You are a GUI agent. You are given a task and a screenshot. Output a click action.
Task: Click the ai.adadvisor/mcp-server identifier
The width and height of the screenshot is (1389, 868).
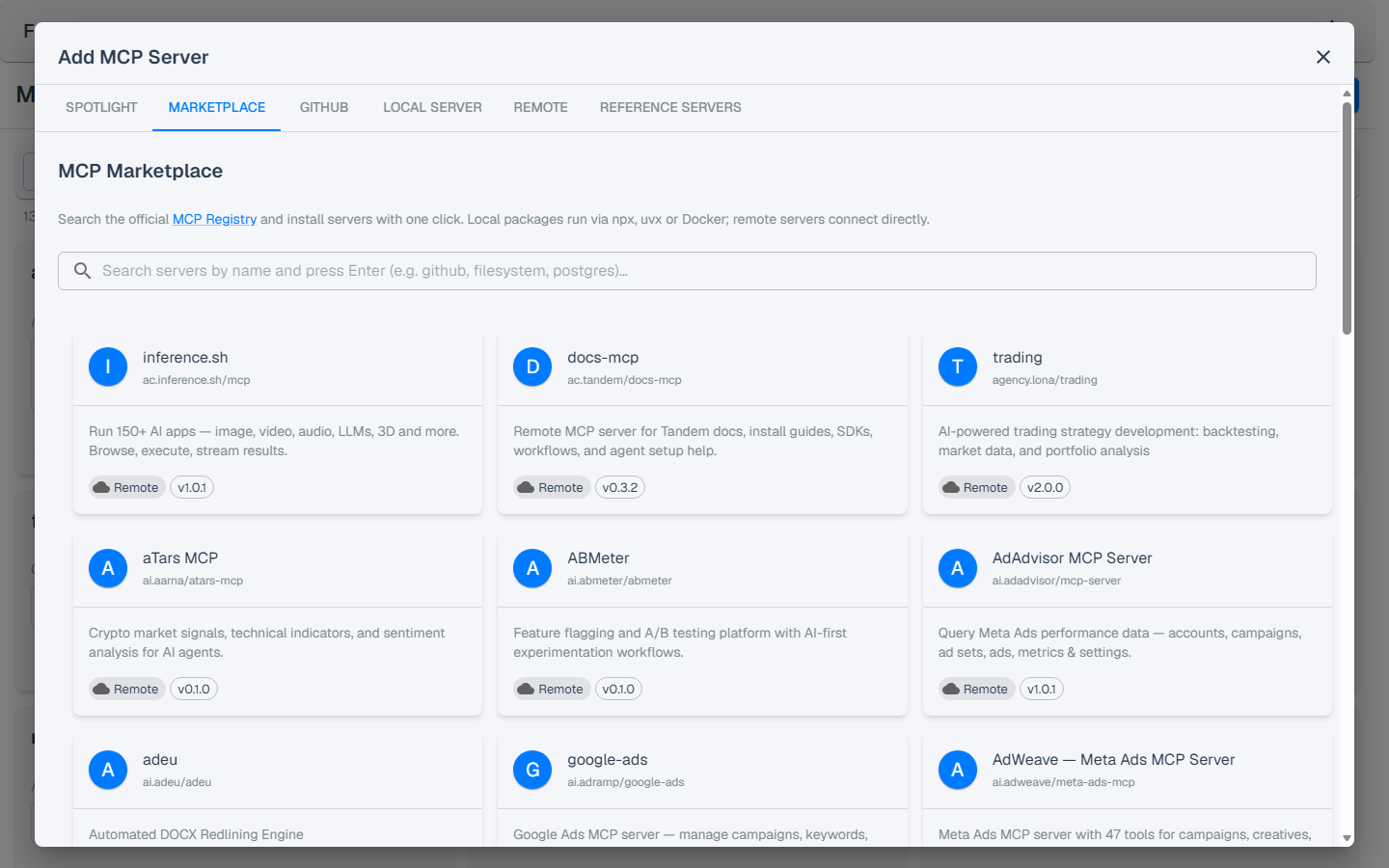tap(1057, 581)
